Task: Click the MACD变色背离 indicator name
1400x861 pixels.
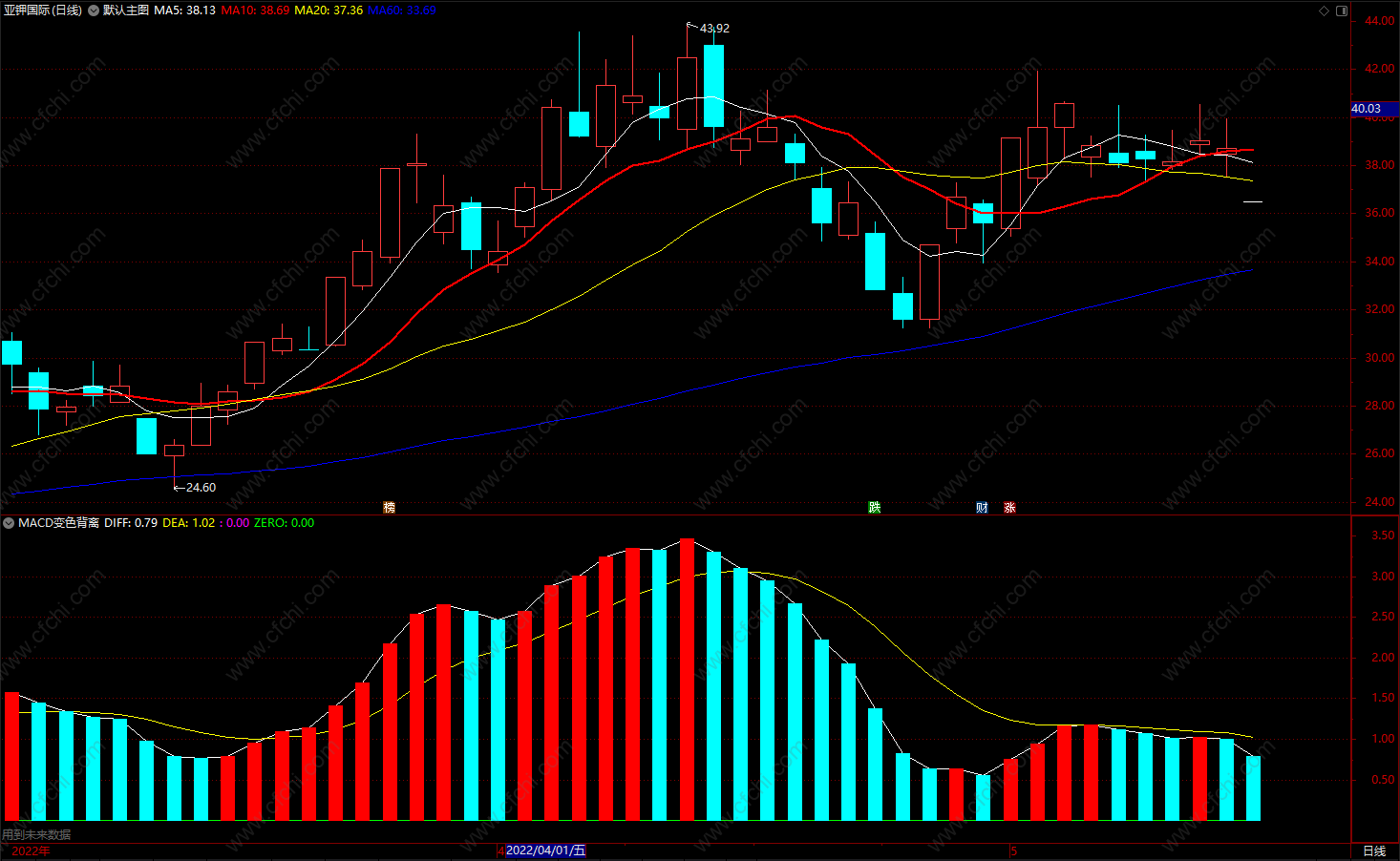Action: click(x=58, y=523)
